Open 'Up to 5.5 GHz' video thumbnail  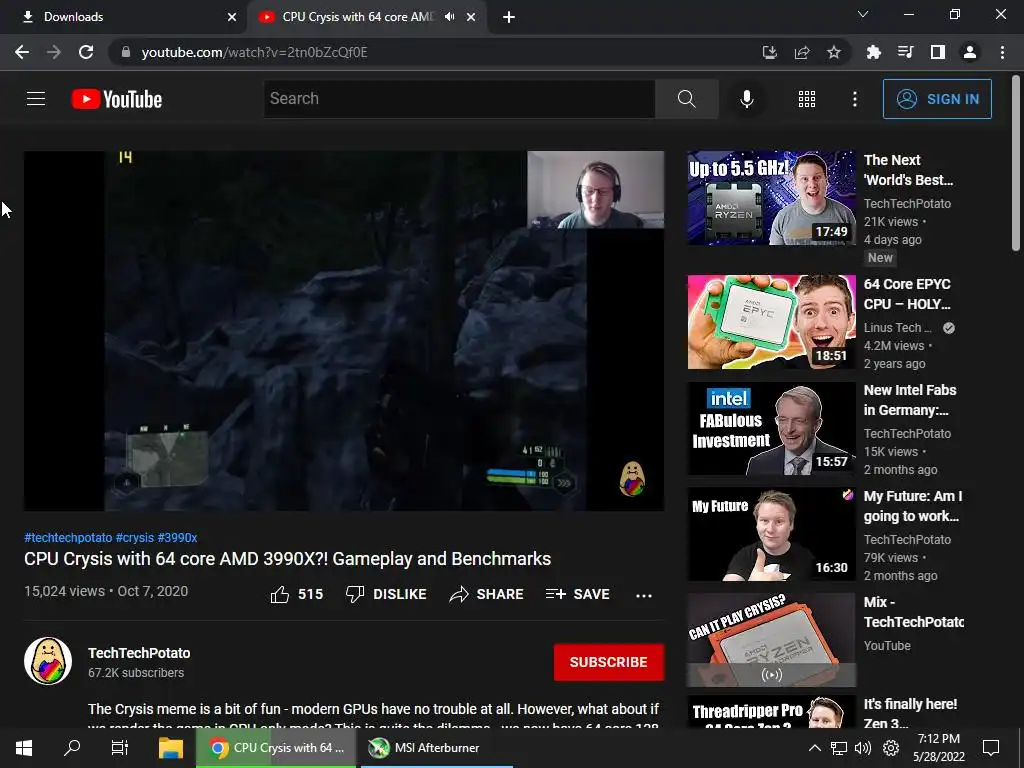click(x=771, y=198)
